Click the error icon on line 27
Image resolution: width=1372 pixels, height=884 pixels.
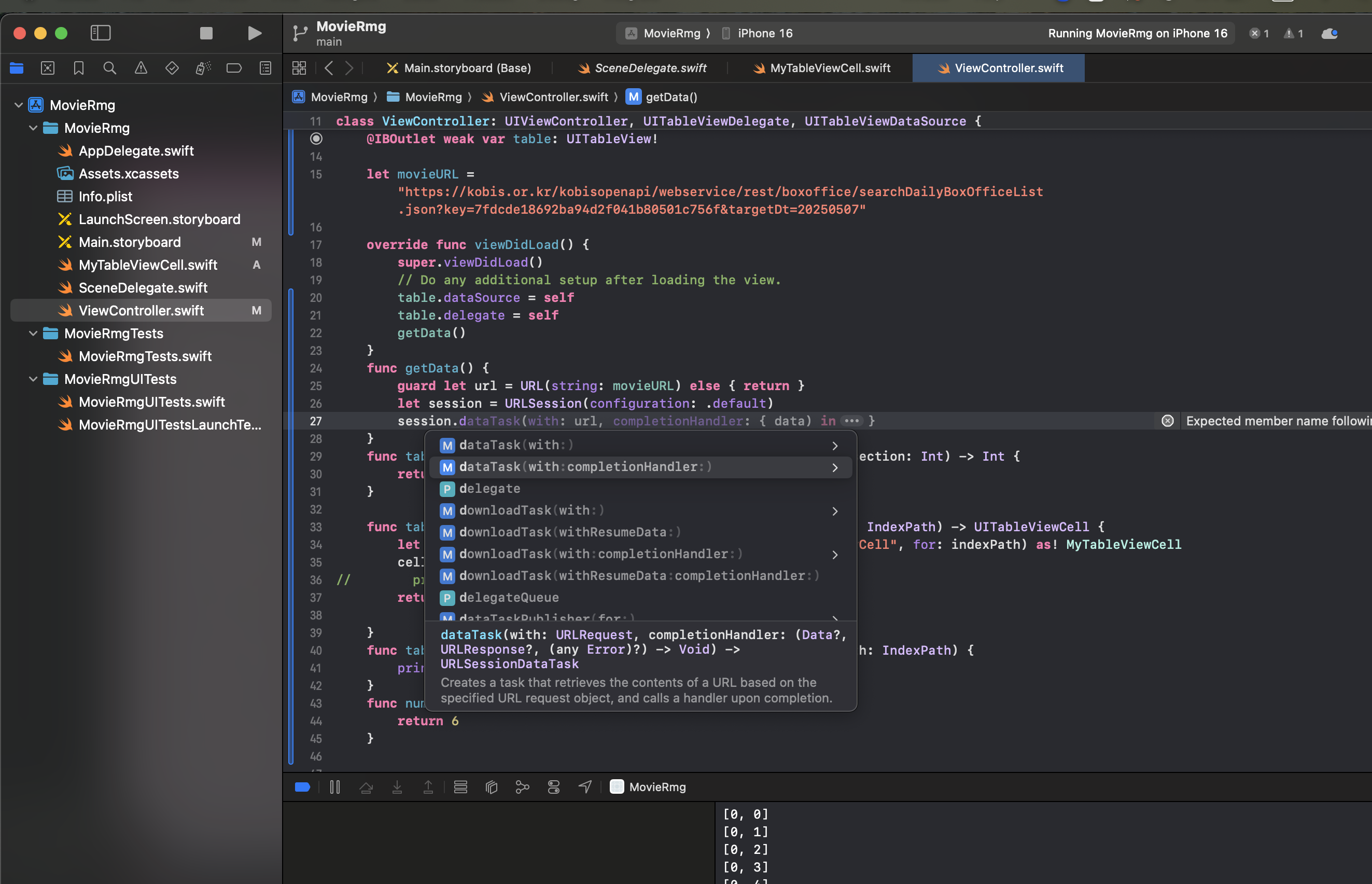[x=1167, y=421]
